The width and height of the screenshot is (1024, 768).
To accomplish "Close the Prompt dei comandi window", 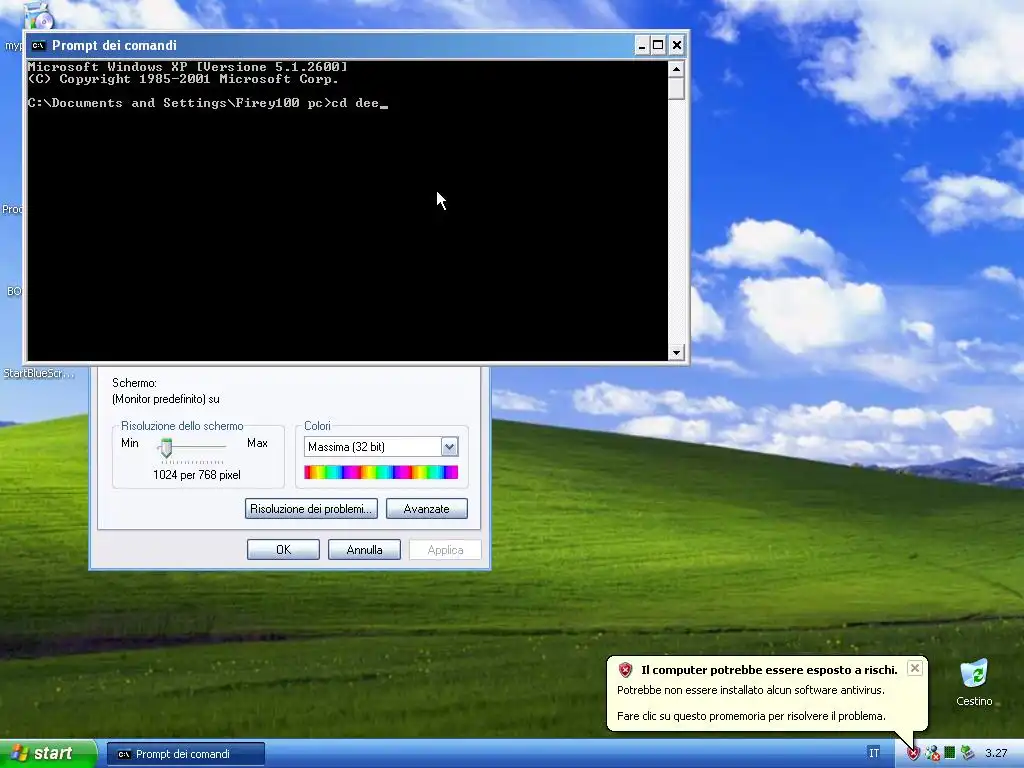I will point(677,45).
